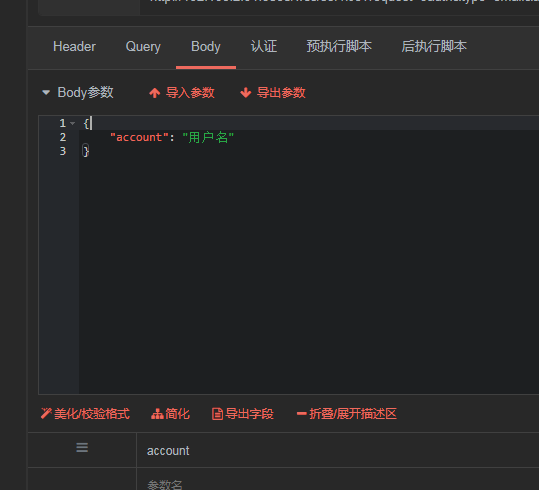Click the 导出参数 down-arrow icon
The width and height of the screenshot is (539, 490).
[x=246, y=93]
